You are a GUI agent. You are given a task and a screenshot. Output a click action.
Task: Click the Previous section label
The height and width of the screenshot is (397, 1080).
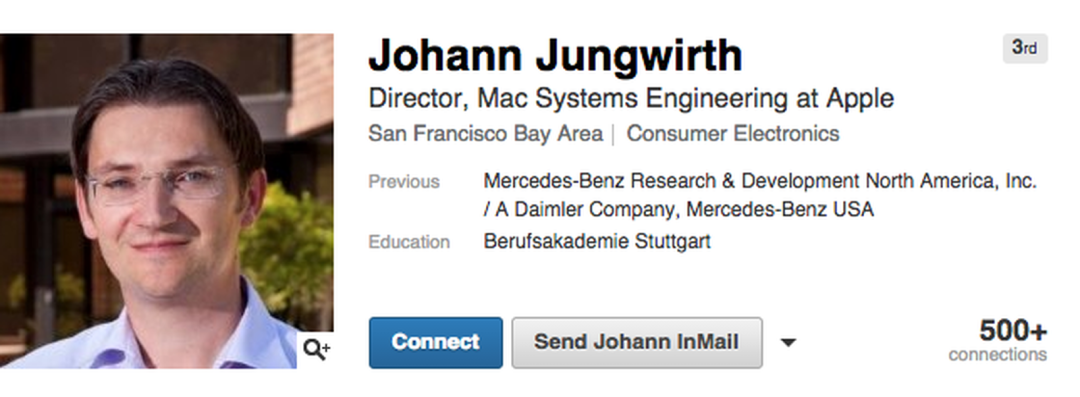coord(404,182)
